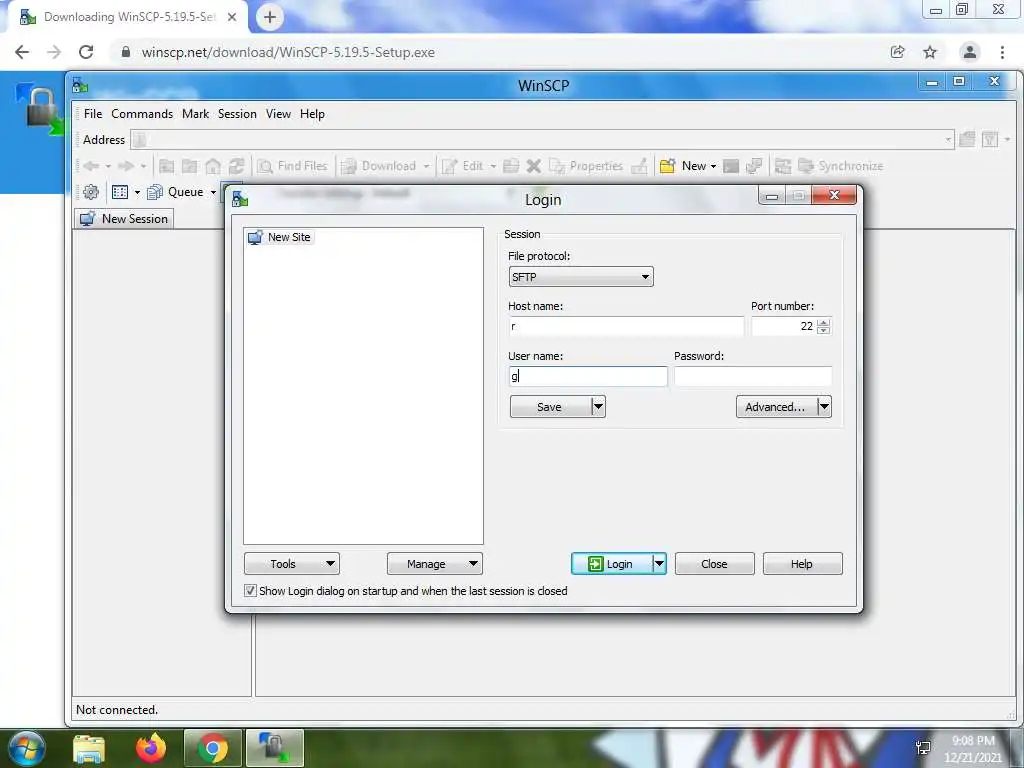Screen dimensions: 1024x768
Task: Open the Session menu in WinSCP
Action: (x=237, y=114)
